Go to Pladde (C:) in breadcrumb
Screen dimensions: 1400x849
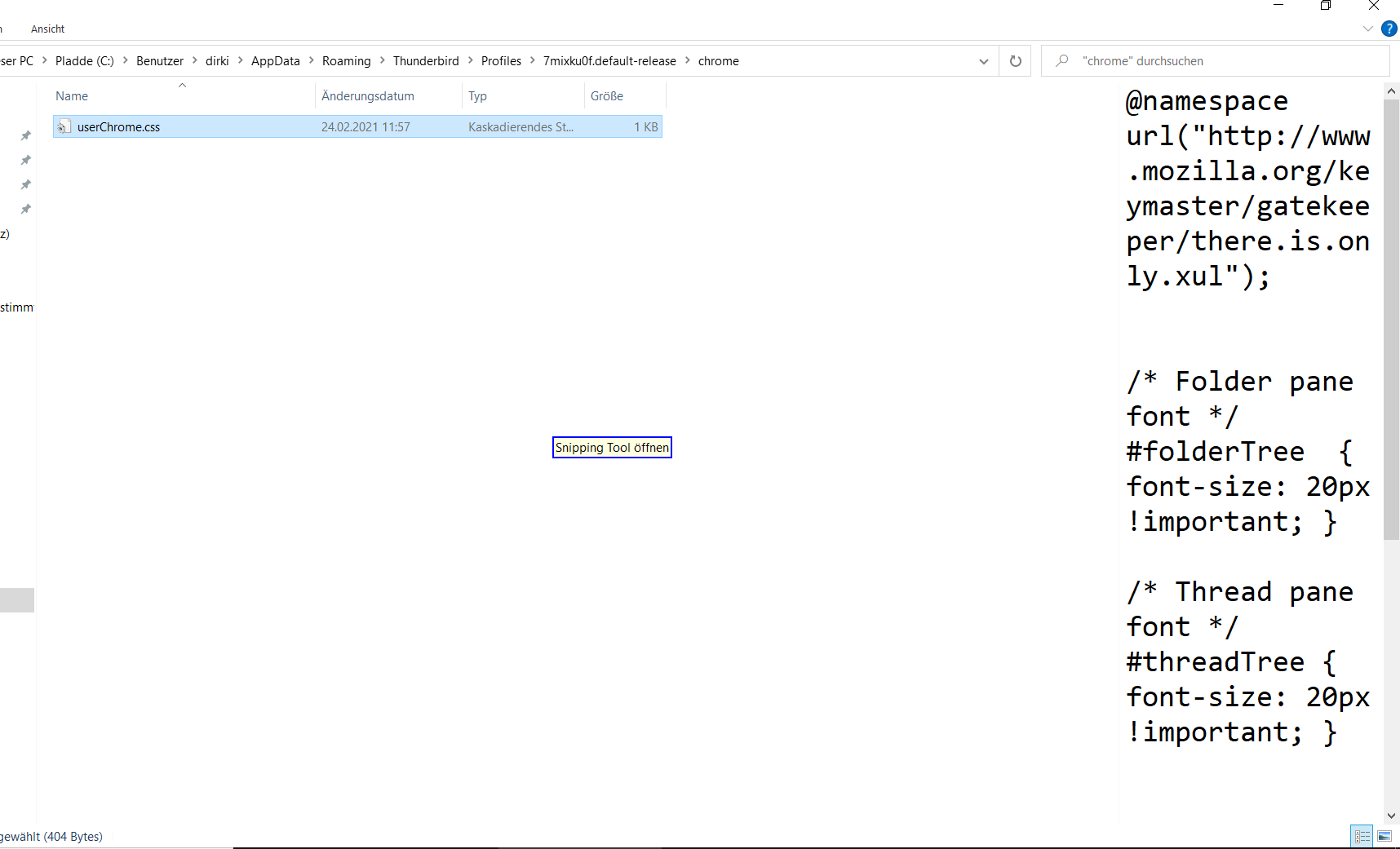click(x=85, y=61)
